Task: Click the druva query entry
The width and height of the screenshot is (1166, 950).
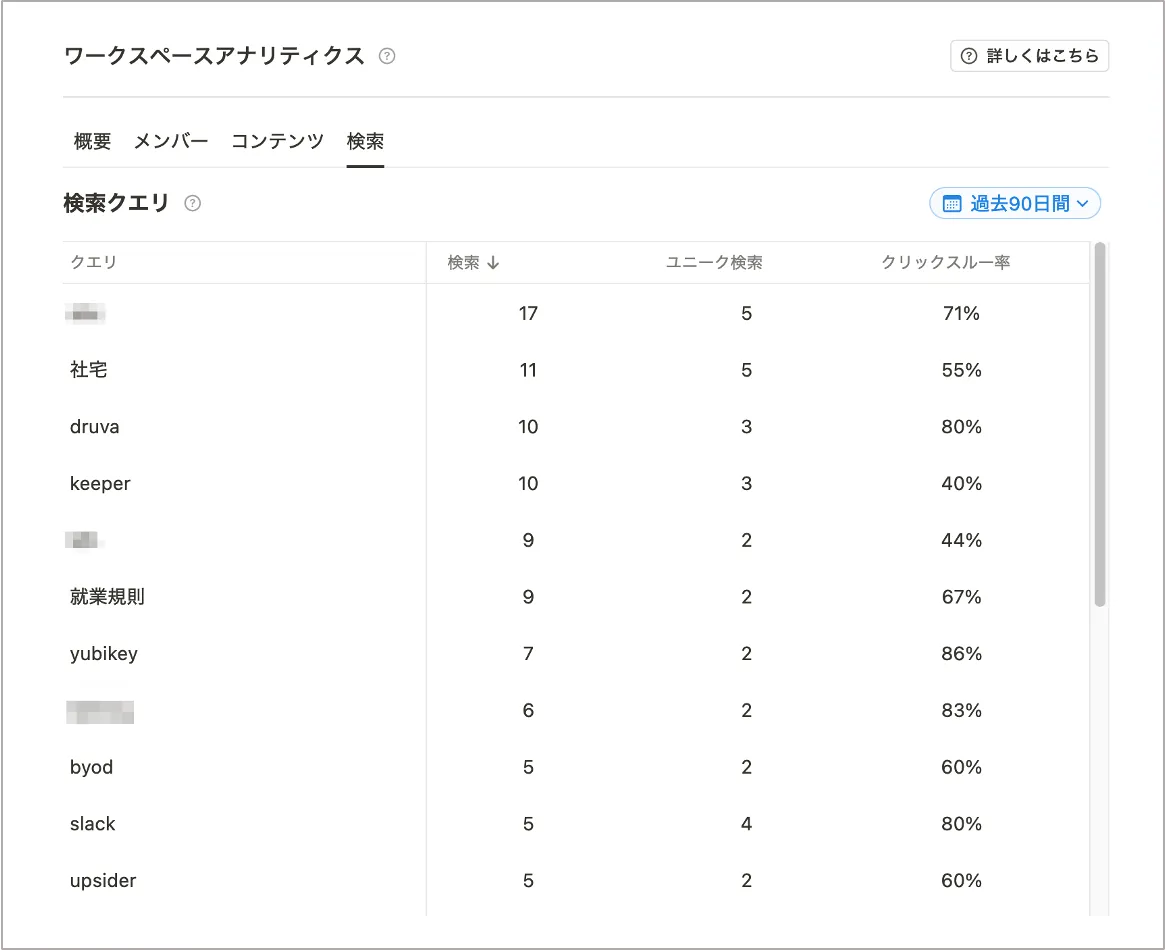Action: (x=95, y=427)
